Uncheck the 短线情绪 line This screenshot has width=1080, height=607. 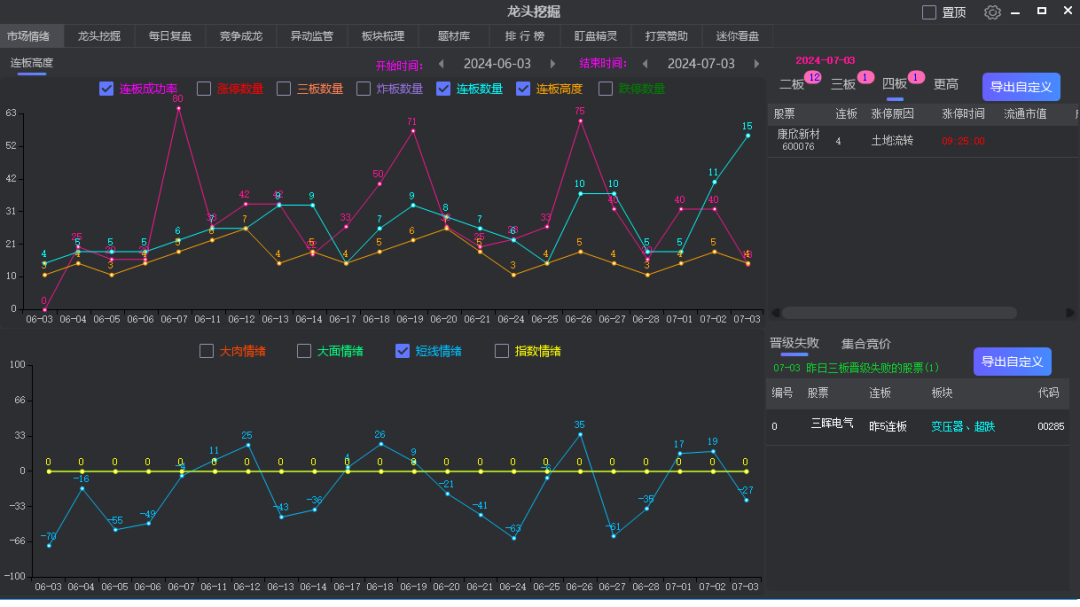pos(403,351)
